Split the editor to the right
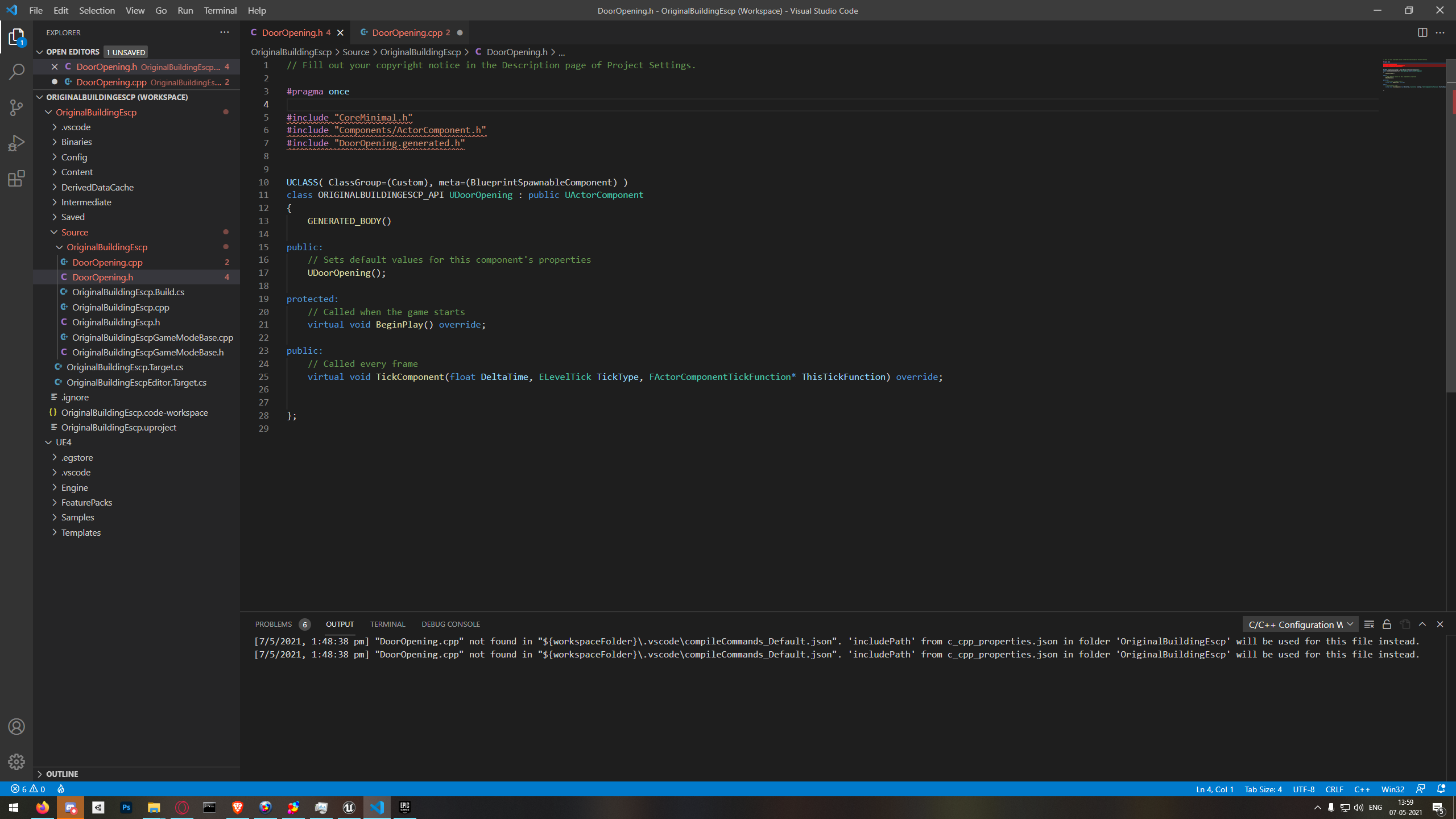 pyautogui.click(x=1422, y=32)
